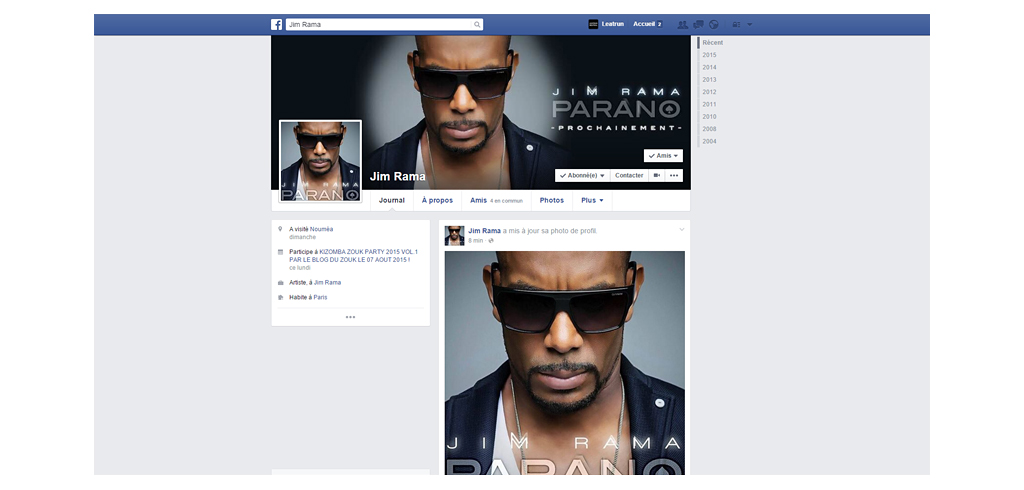This screenshot has width=1024, height=490.
Task: Open the notifications globe icon
Action: (713, 24)
